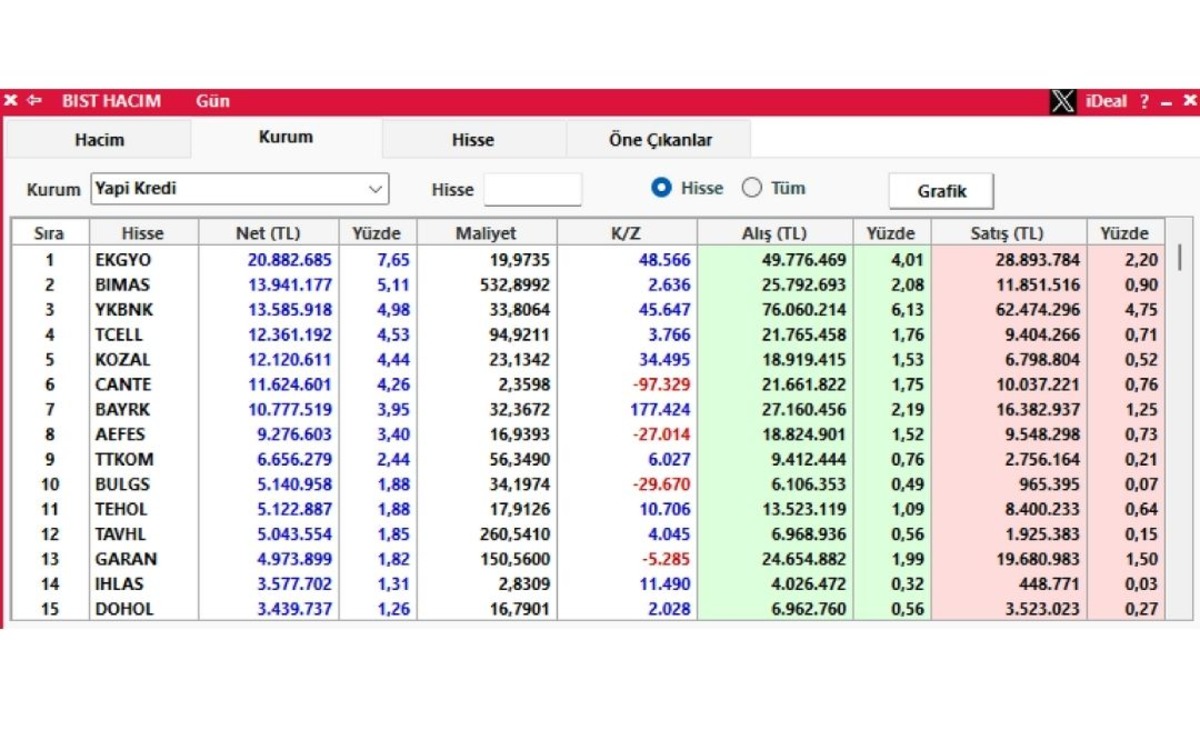Click maliyet value 260,5410 for TAVHL

pyautogui.click(x=515, y=535)
